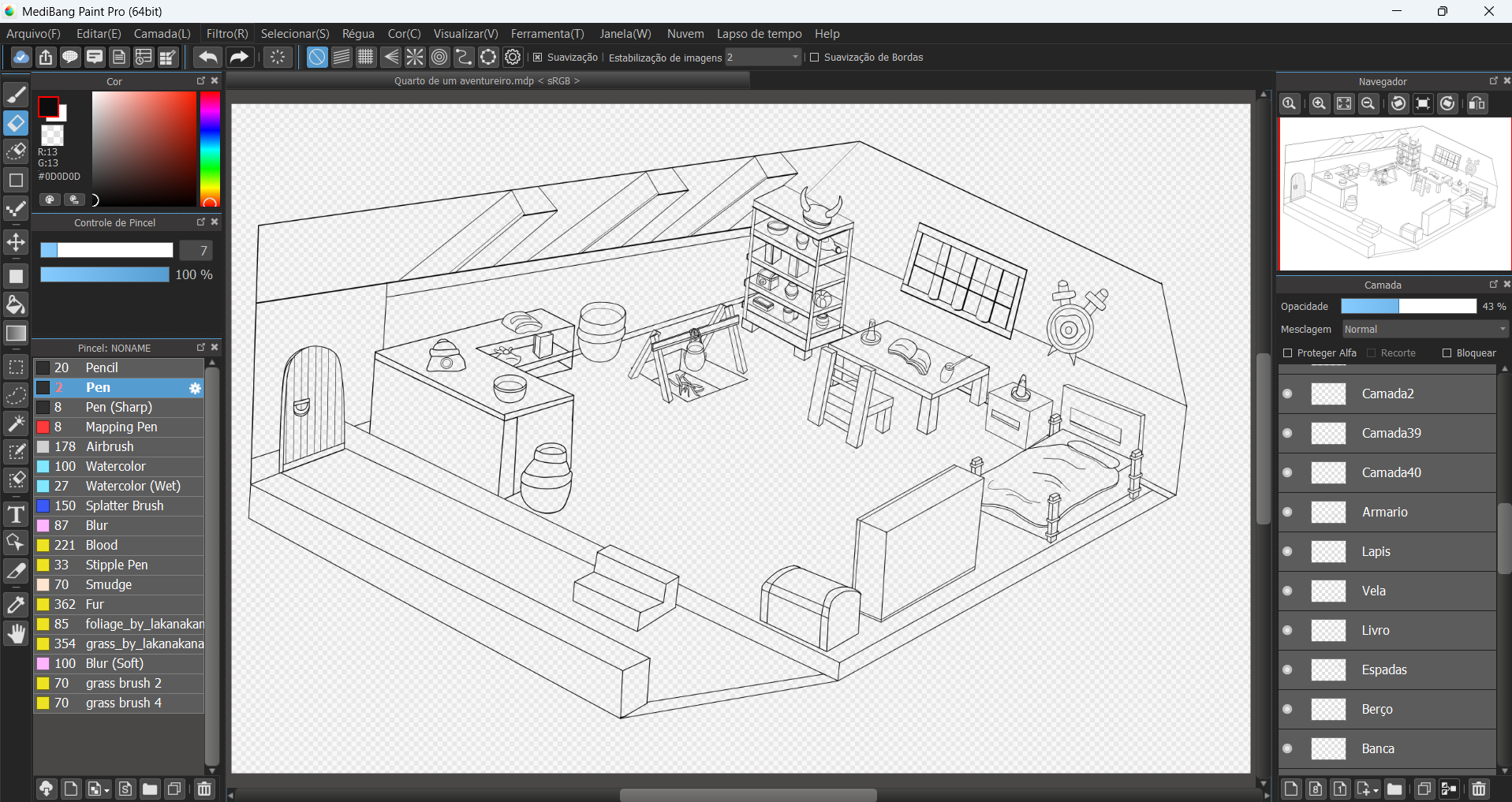Expand the add layer dropdown arrow
Image resolution: width=1512 pixels, height=802 pixels.
click(x=1376, y=789)
